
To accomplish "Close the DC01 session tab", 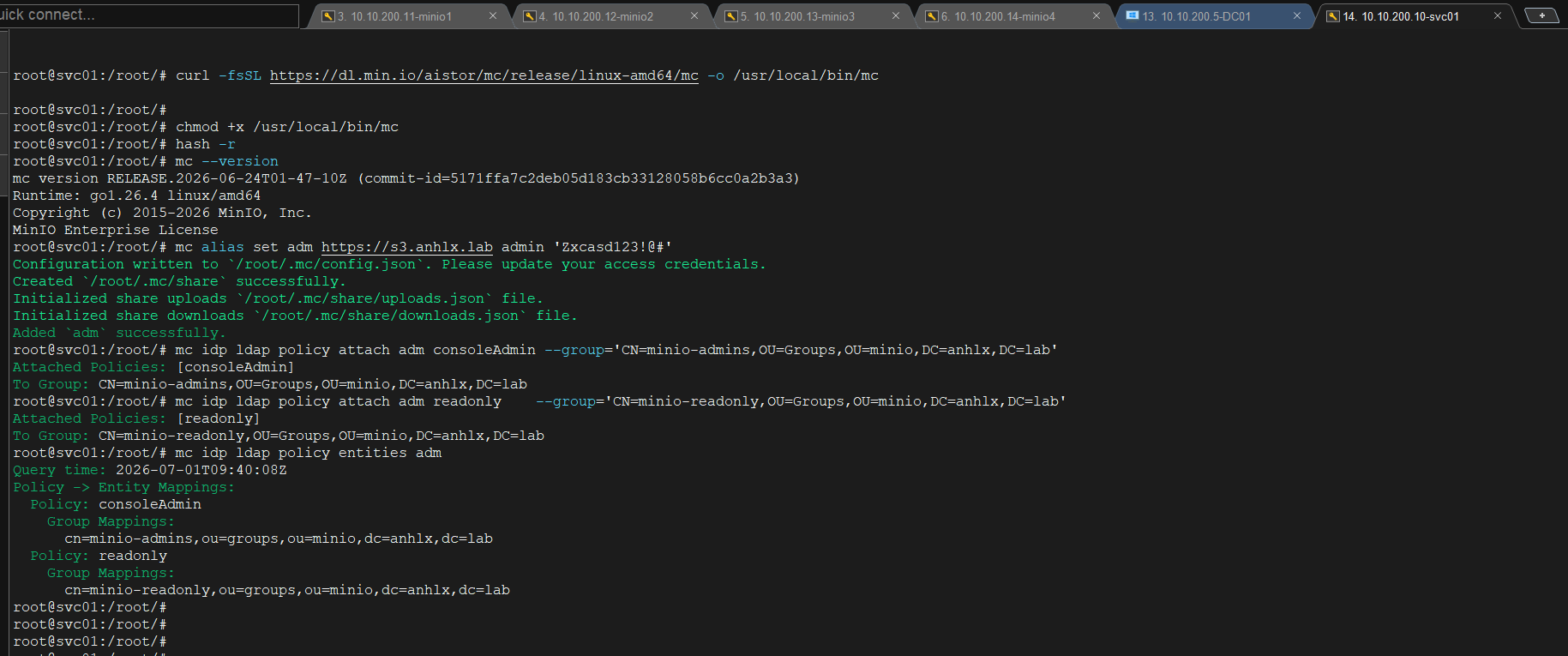I will click(x=1297, y=16).
